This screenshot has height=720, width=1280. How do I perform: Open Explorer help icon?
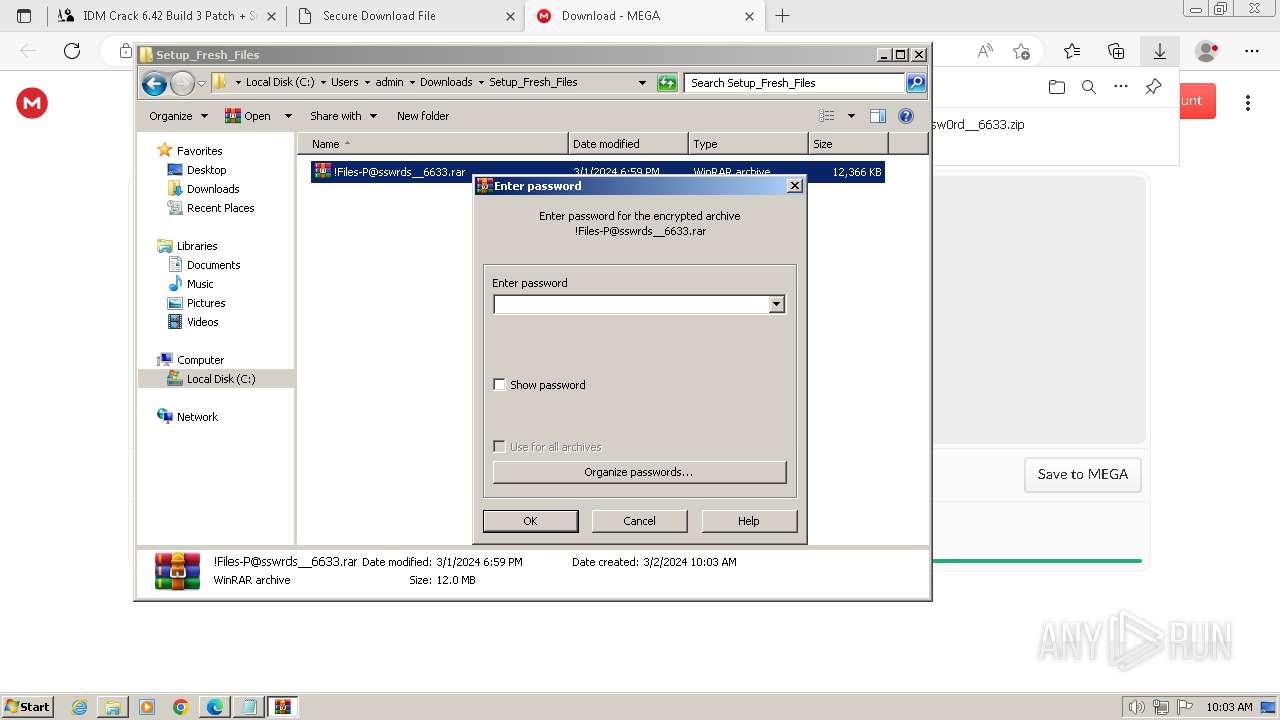point(906,116)
